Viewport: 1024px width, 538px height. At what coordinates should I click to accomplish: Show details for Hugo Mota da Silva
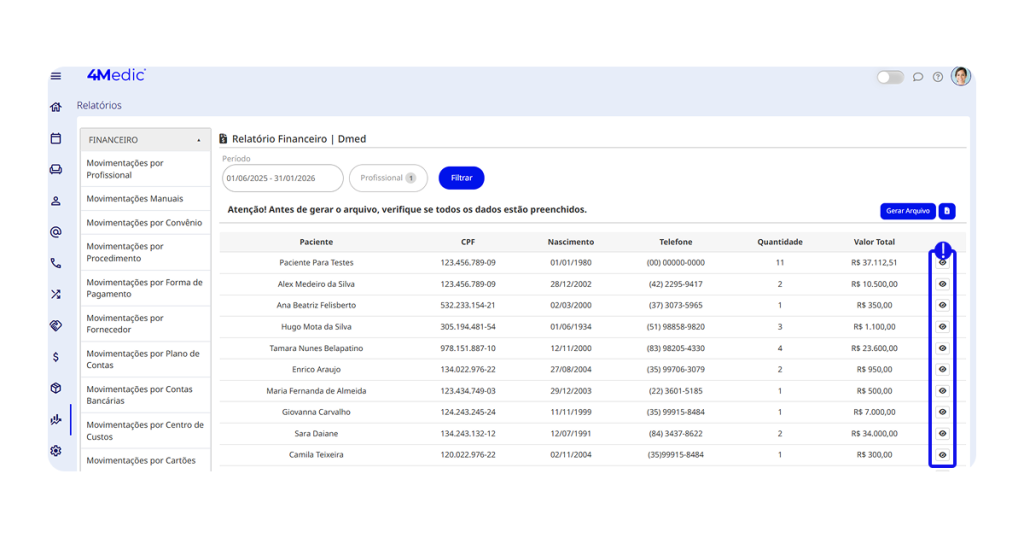pos(942,327)
